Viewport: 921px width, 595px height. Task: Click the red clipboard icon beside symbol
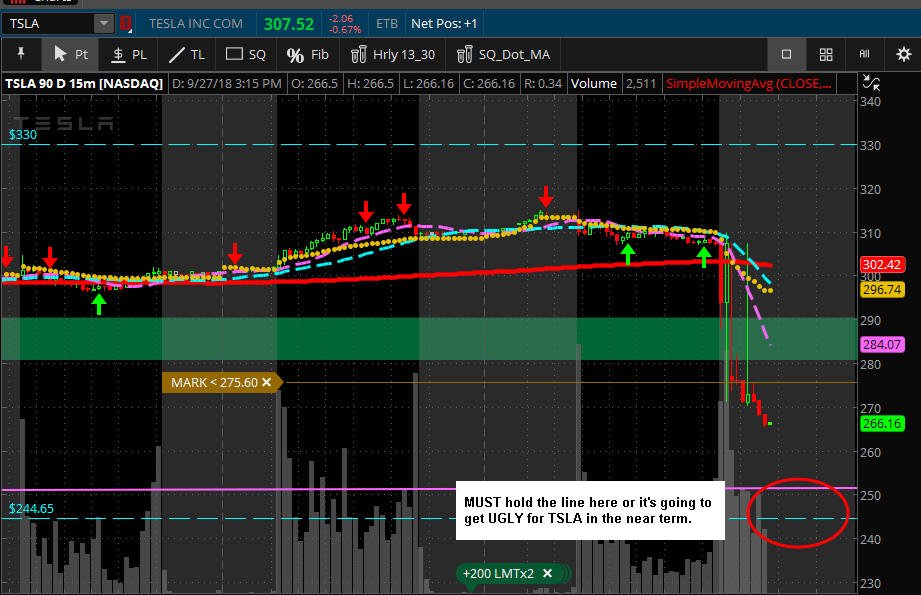[x=125, y=23]
